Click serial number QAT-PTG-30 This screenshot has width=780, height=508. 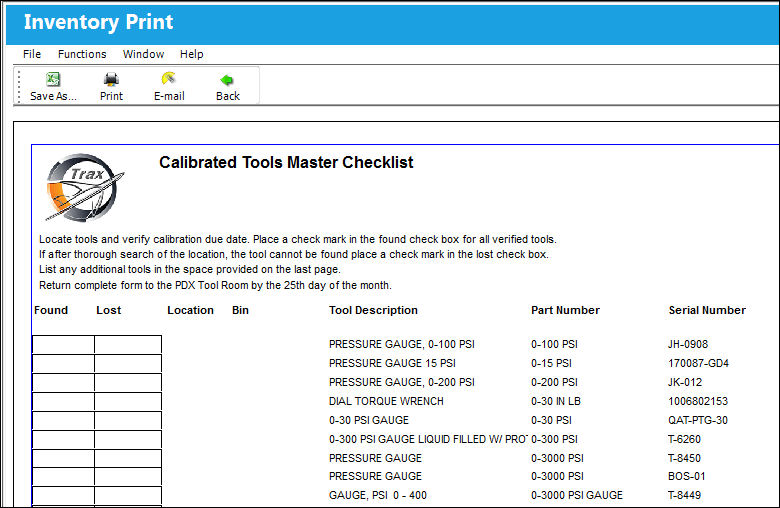tap(698, 420)
